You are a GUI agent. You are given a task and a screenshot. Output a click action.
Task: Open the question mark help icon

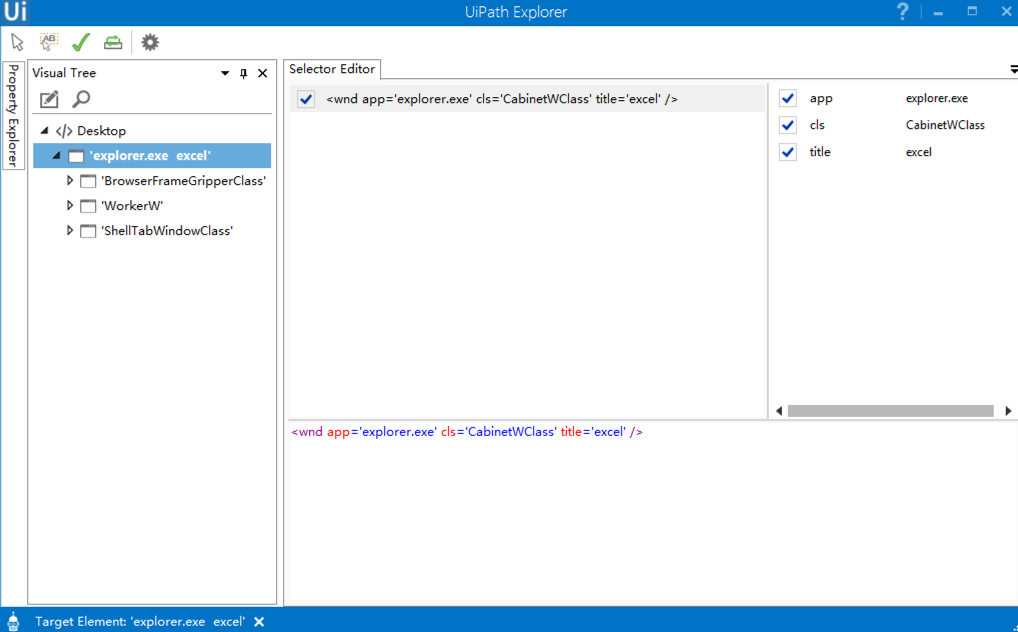point(902,12)
